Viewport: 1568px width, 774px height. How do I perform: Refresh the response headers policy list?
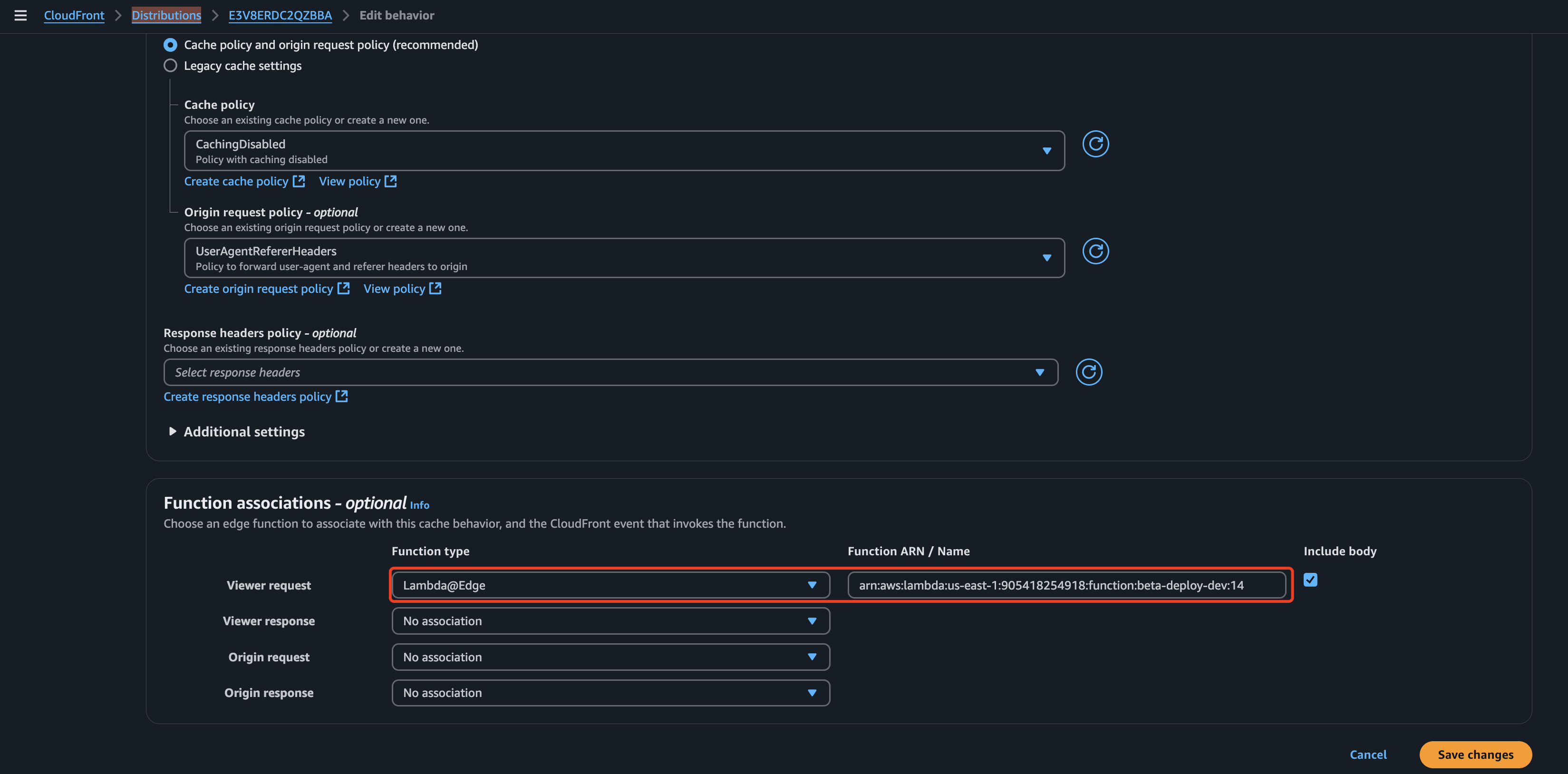1088,372
